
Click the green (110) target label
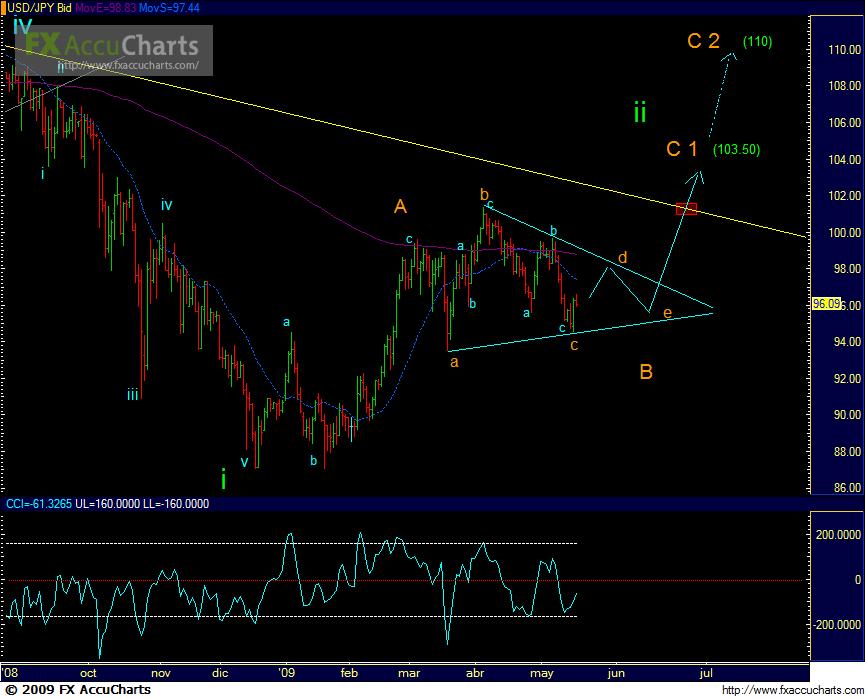coord(757,42)
